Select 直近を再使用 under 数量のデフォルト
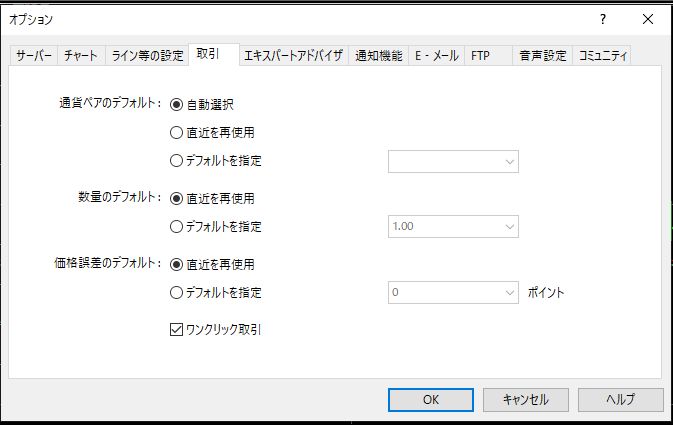 177,198
